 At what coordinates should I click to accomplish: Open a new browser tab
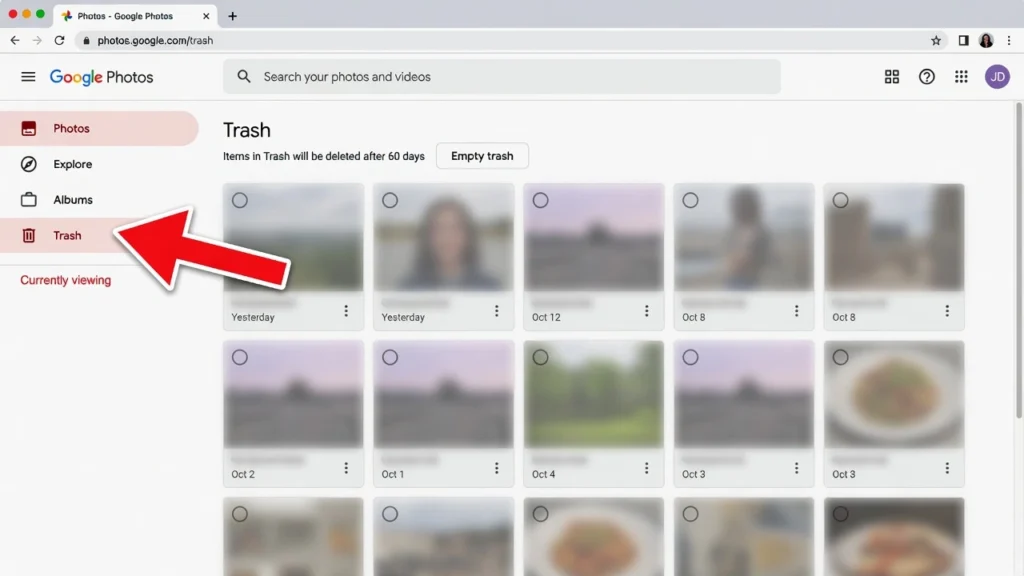tap(232, 16)
